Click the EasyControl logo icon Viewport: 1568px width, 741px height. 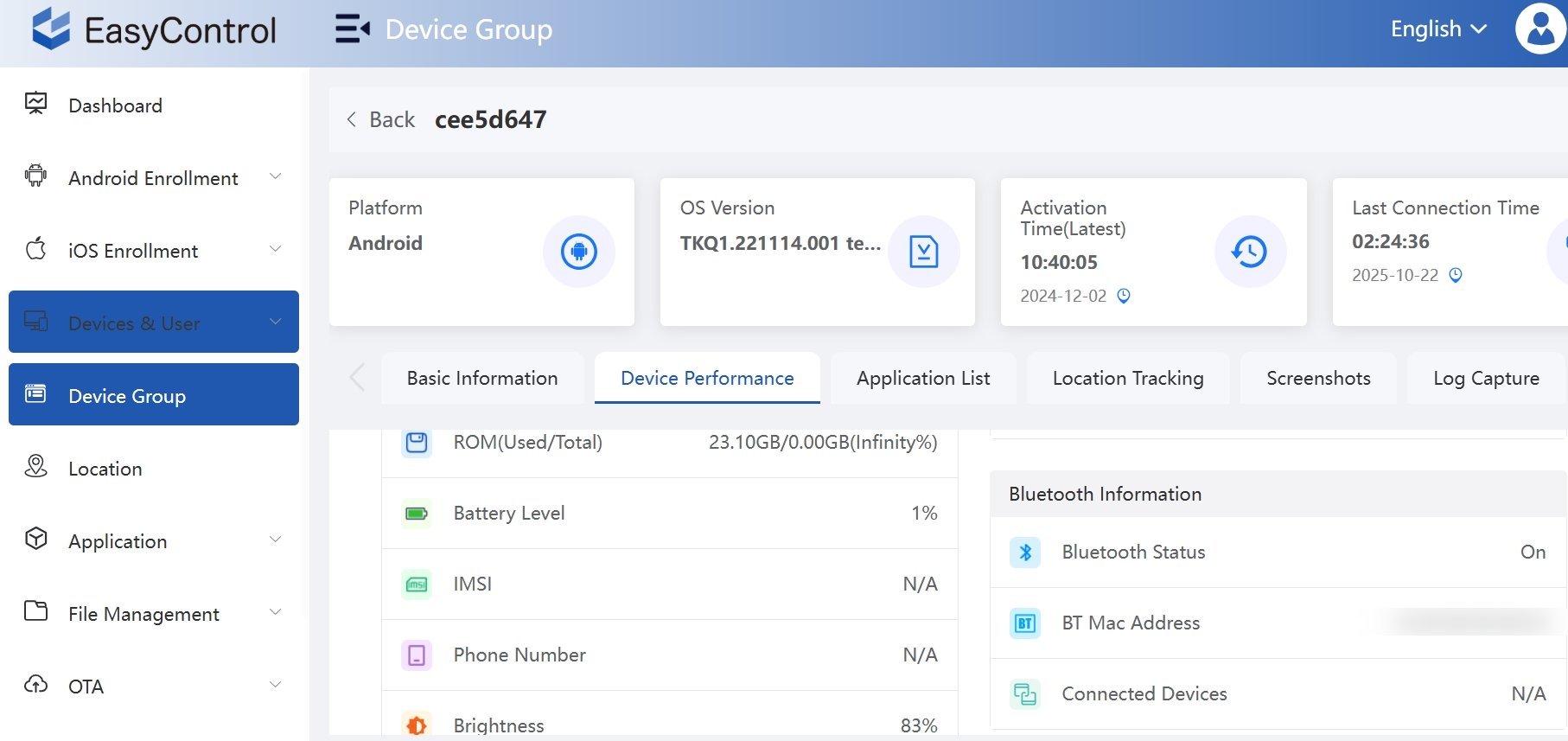[x=51, y=29]
